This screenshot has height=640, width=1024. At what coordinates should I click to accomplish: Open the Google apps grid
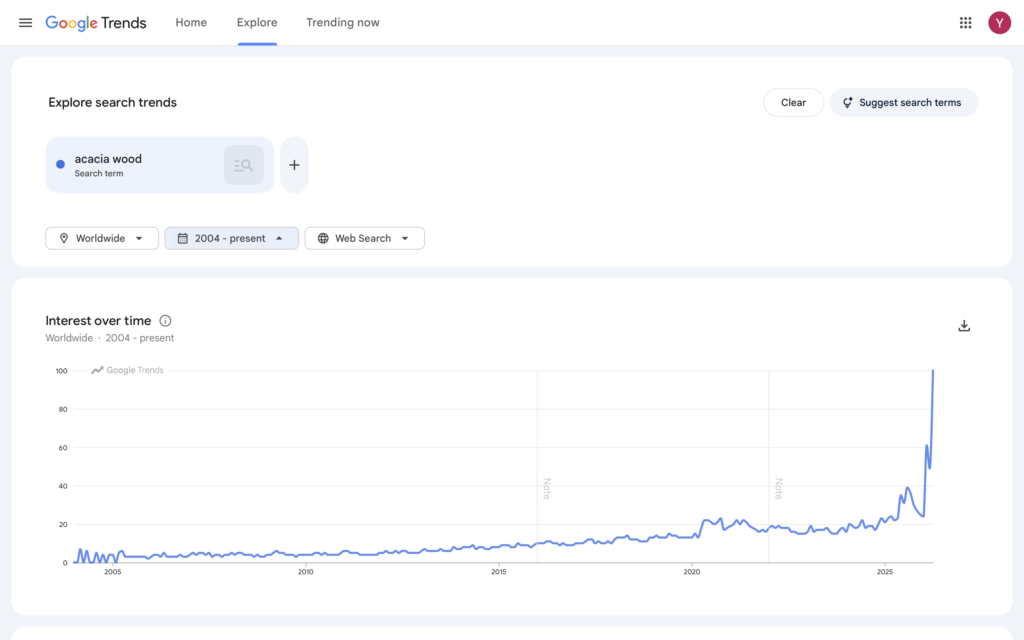(965, 23)
